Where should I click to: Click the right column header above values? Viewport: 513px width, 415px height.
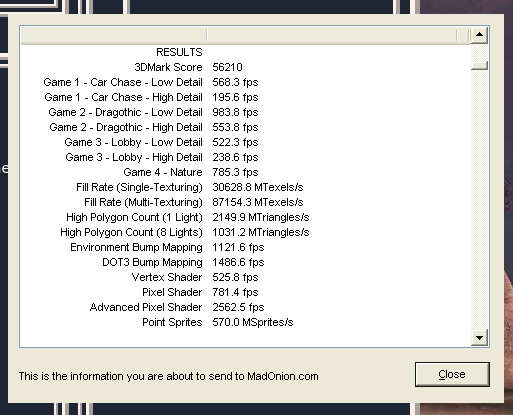(x=332, y=35)
